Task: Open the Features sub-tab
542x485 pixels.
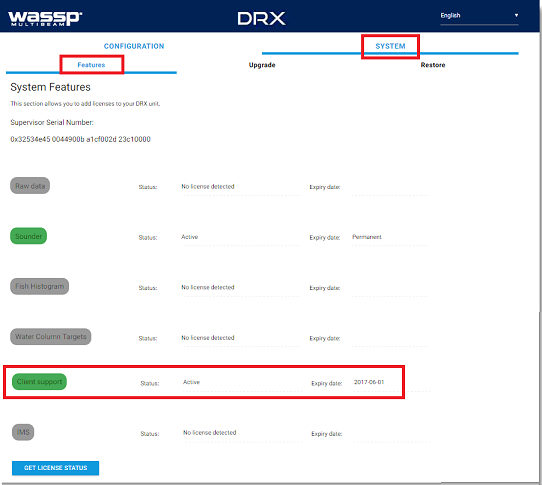Action: coord(91,65)
